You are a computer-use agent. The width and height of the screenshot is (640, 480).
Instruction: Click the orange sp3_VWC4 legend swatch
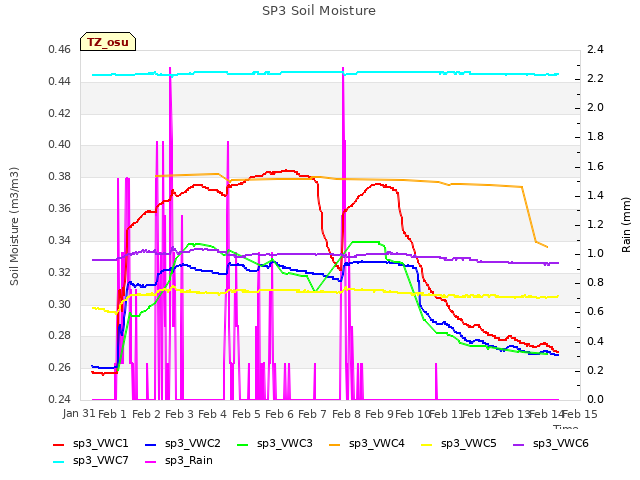point(335,444)
